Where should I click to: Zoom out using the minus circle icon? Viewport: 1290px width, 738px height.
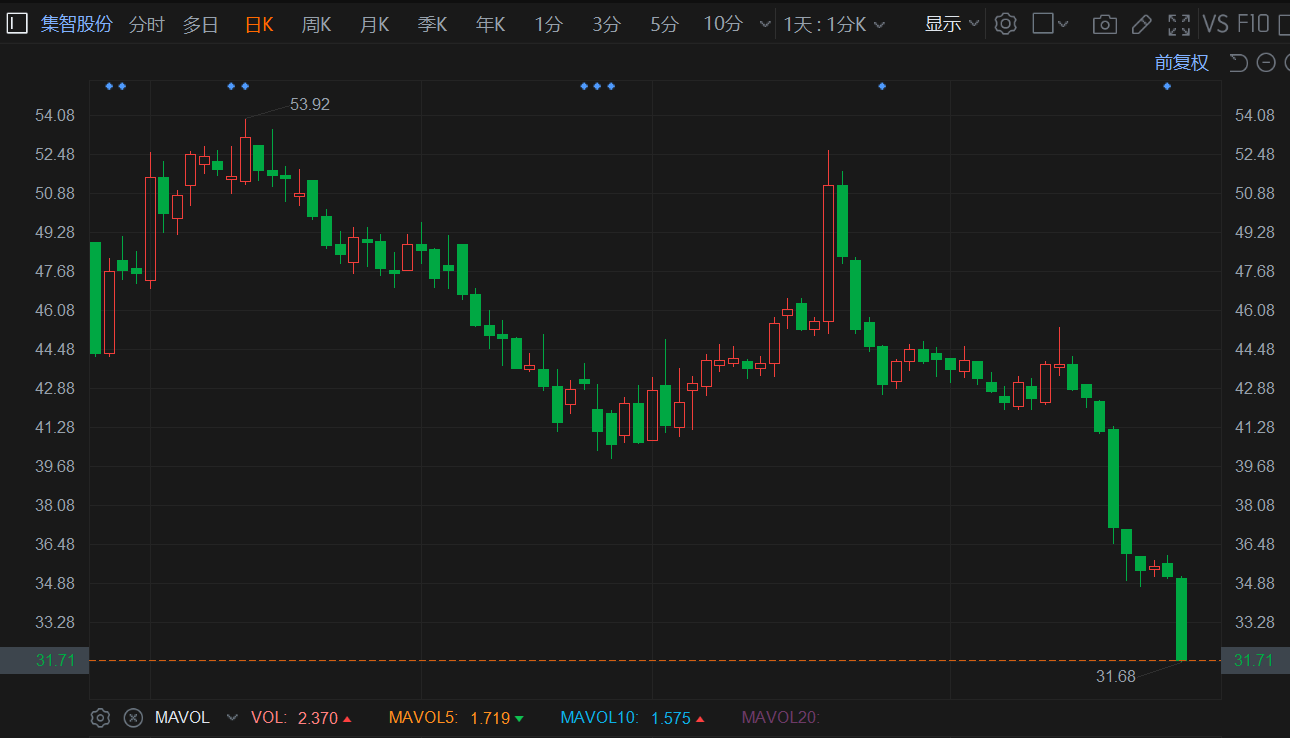click(x=1266, y=63)
